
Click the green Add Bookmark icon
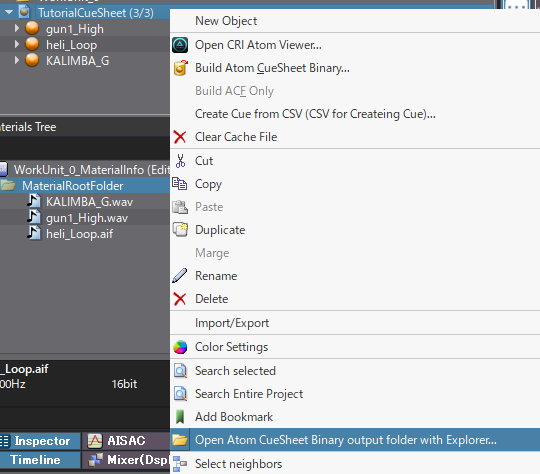[180, 417]
